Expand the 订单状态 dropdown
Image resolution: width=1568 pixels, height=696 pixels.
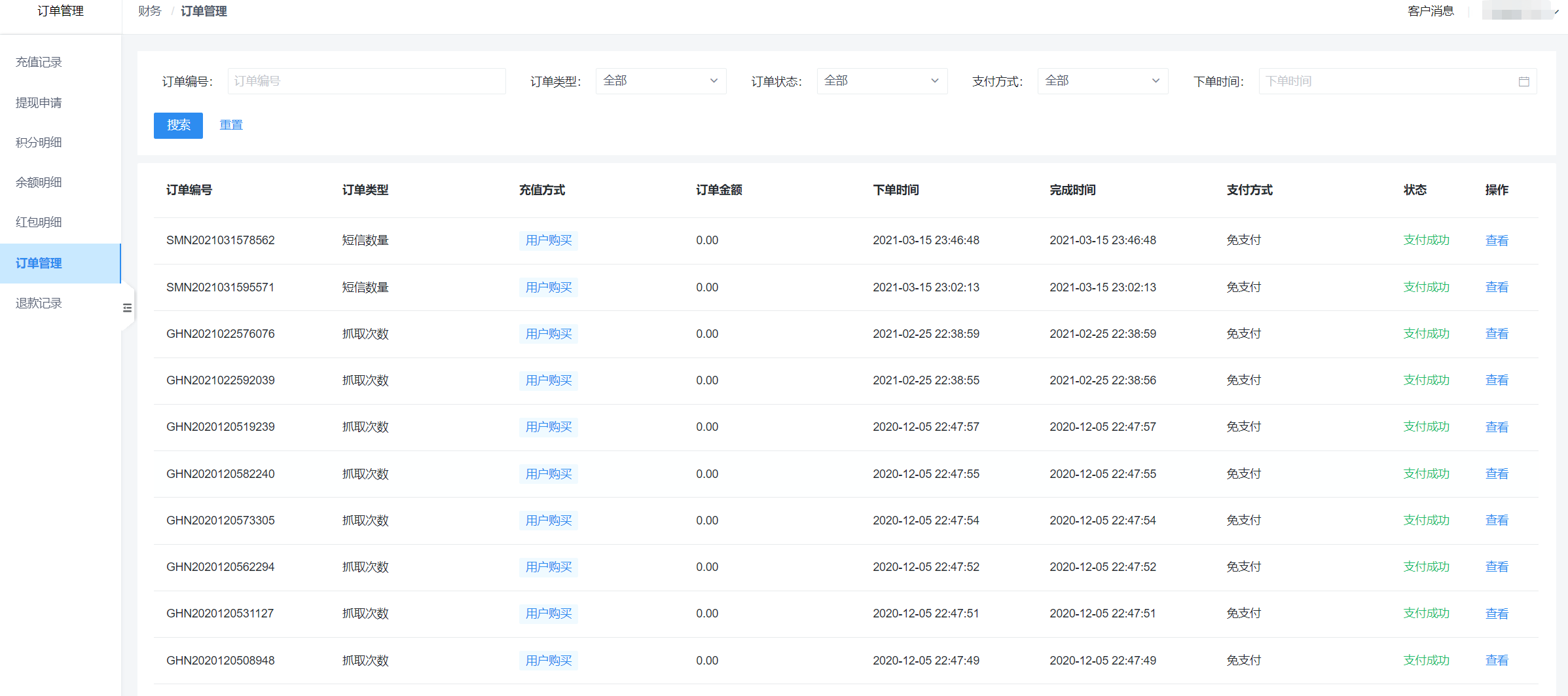tap(882, 81)
